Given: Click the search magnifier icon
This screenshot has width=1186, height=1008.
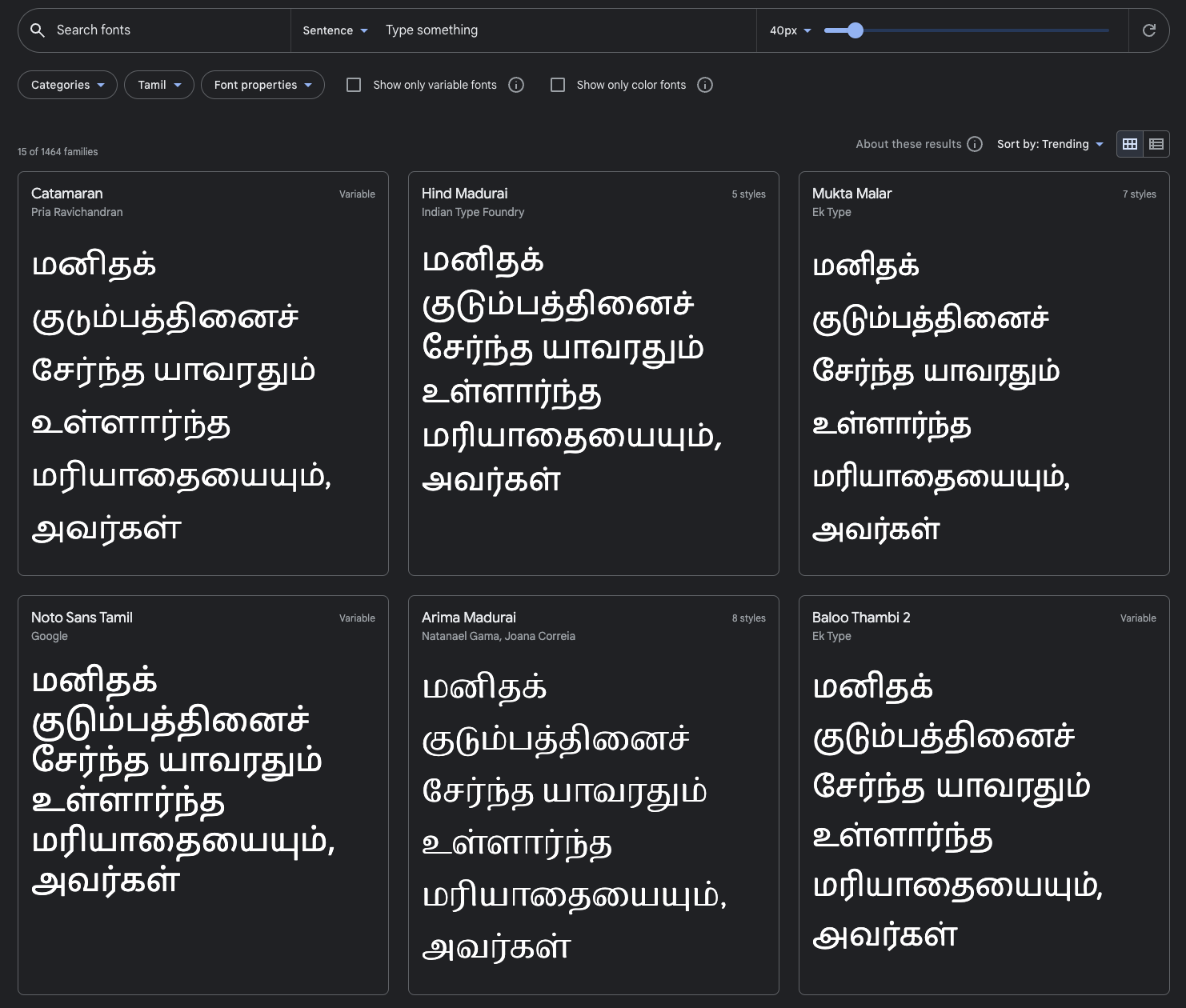Looking at the screenshot, I should point(38,30).
